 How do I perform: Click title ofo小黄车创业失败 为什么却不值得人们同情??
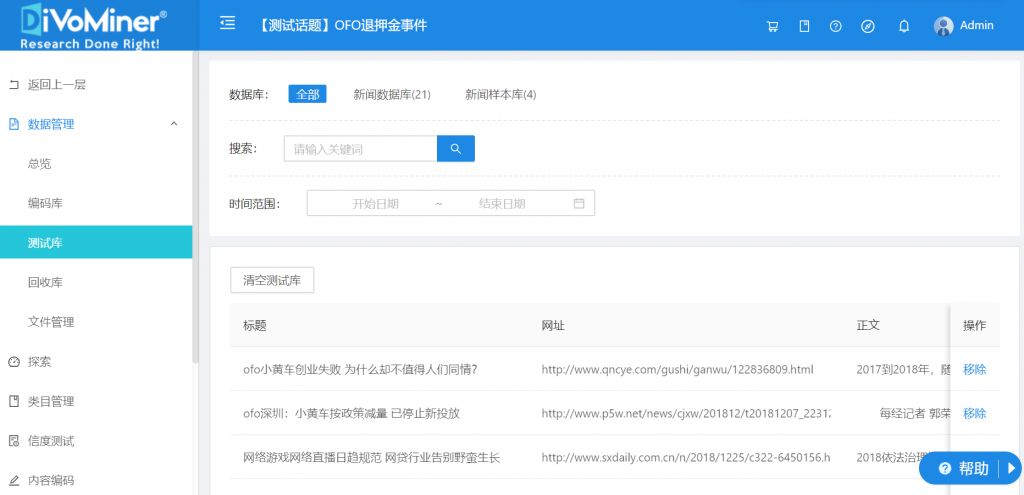point(360,370)
